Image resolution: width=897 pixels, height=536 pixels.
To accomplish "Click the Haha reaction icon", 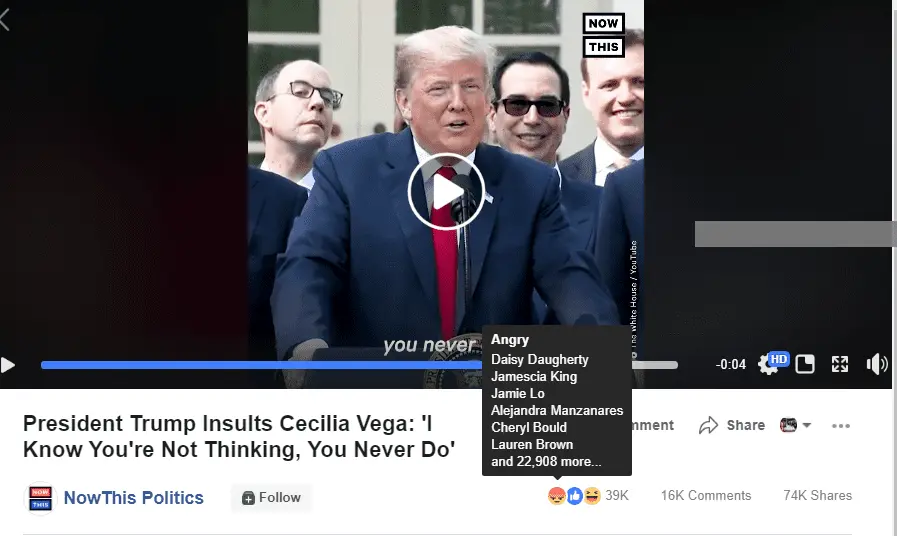I will 592,495.
